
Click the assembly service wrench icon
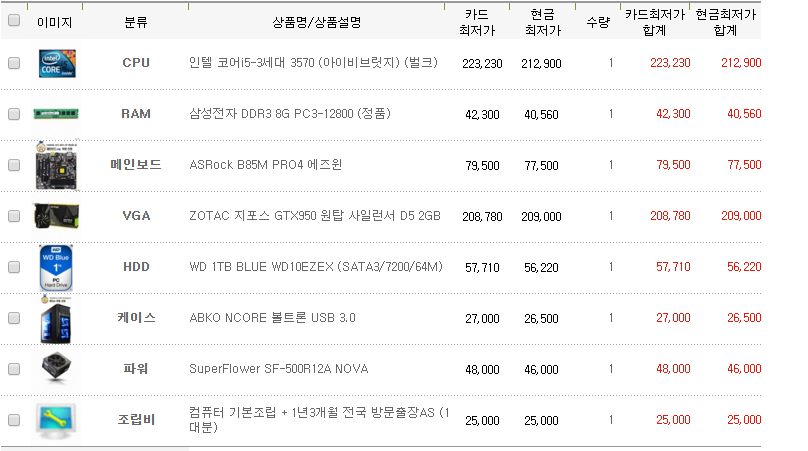(54, 420)
